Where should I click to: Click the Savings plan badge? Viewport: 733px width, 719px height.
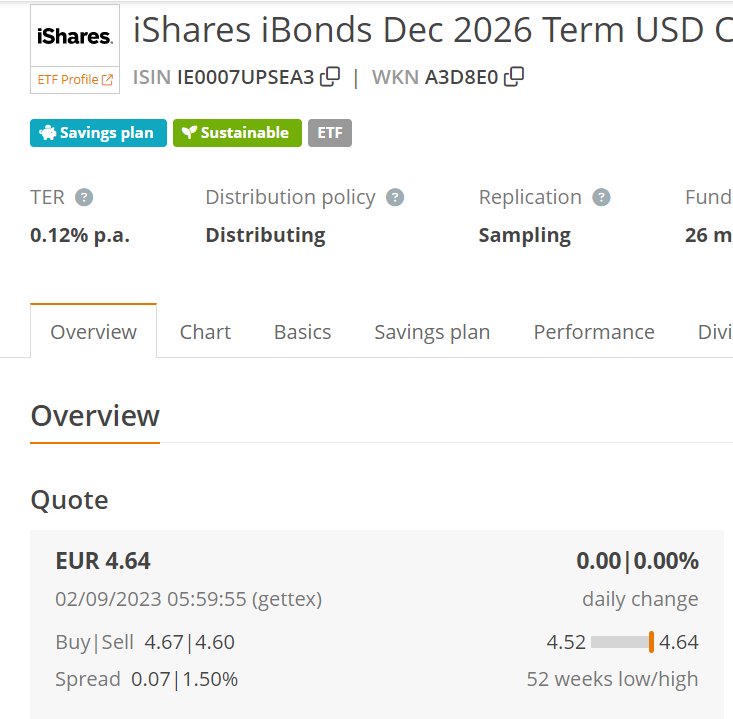98,133
